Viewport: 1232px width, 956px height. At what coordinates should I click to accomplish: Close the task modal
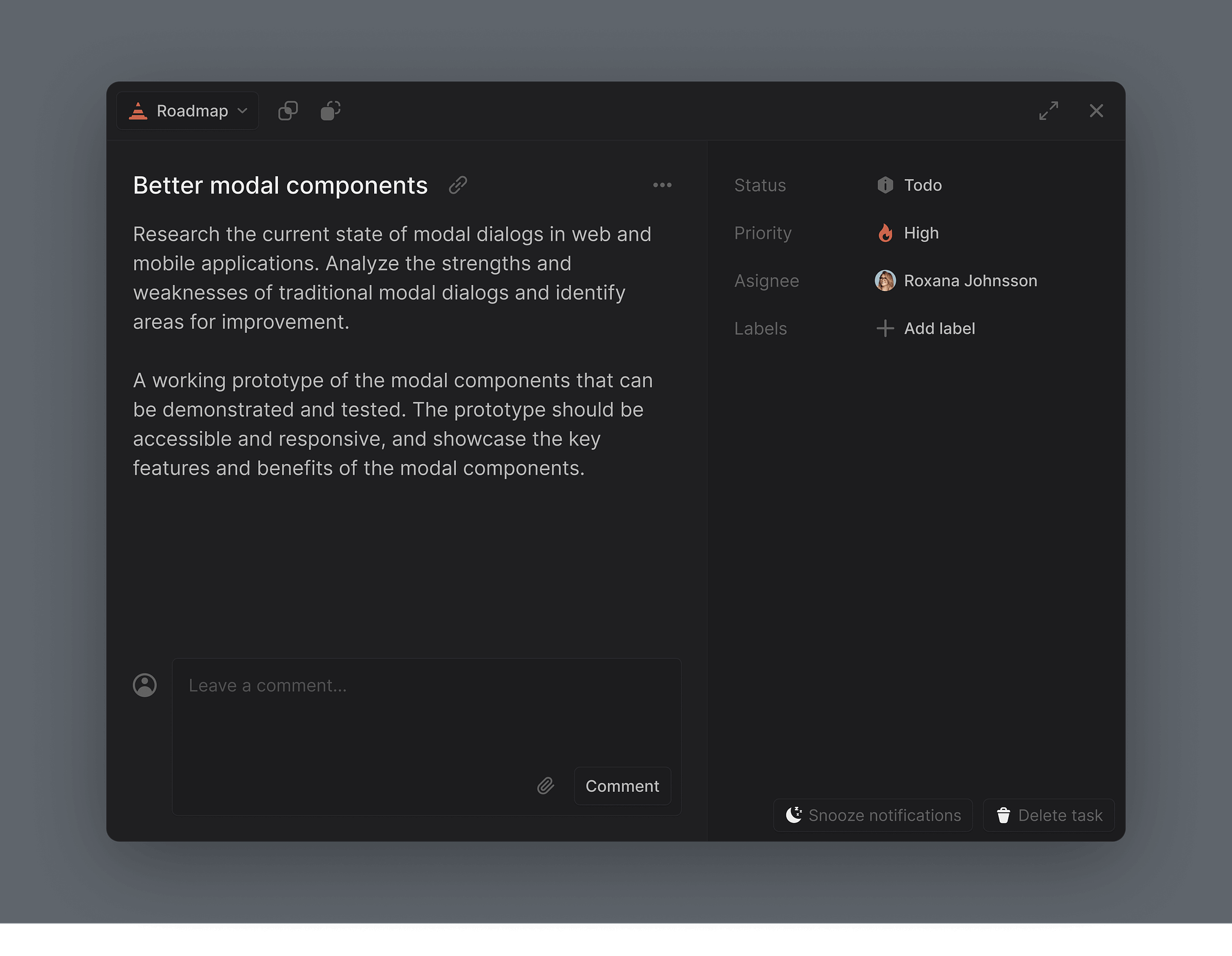coord(1096,111)
